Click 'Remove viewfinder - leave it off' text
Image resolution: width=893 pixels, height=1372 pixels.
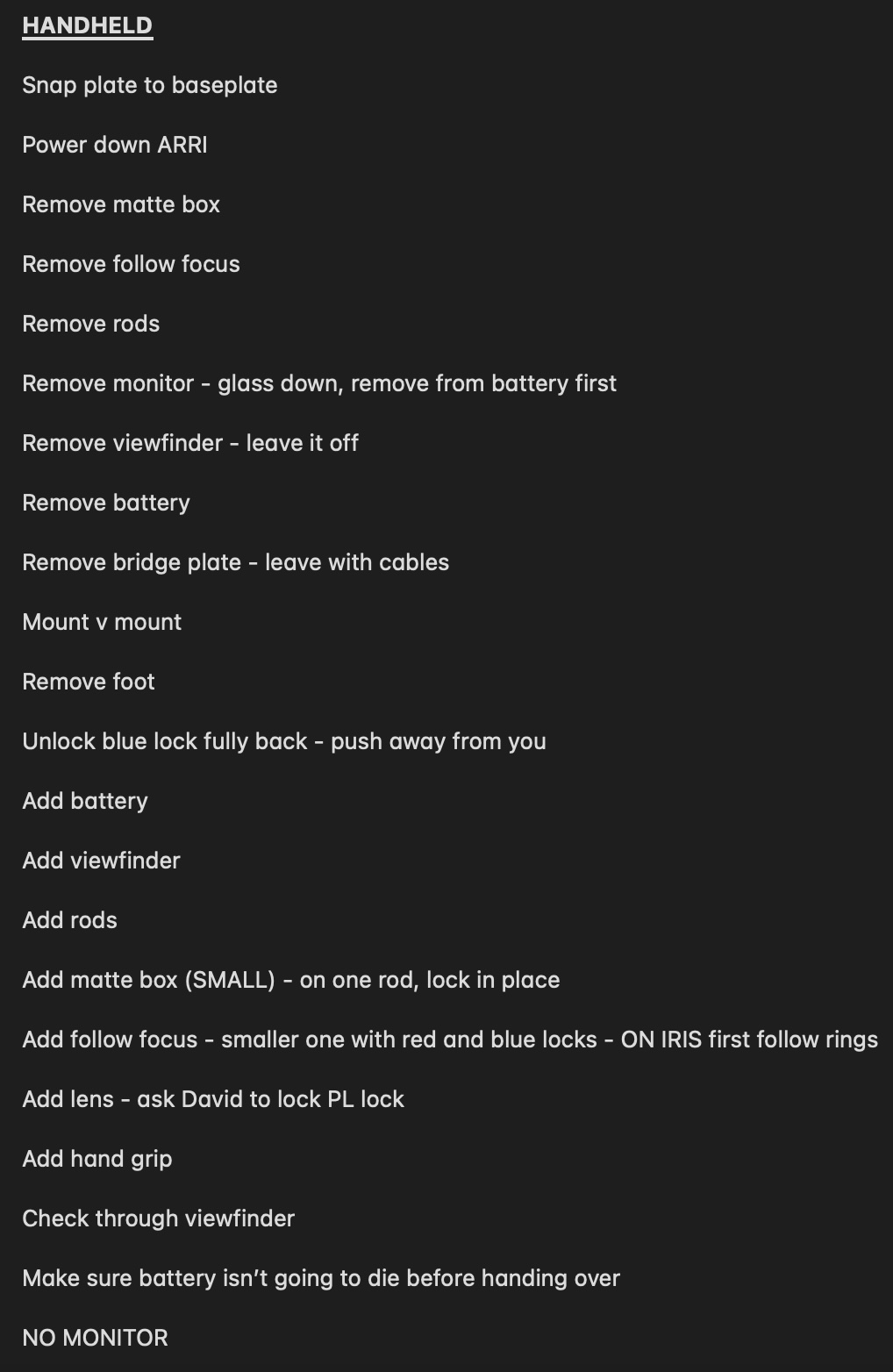190,443
